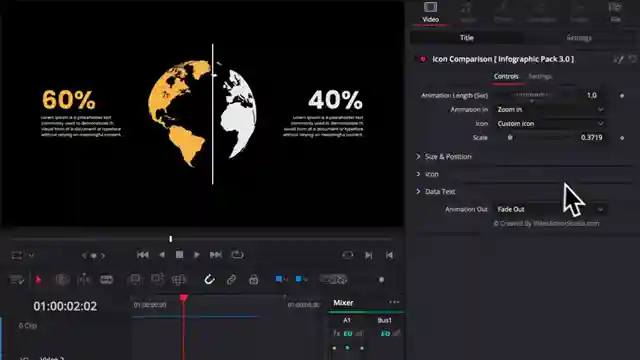
Task: Open EQ for the A1 channel
Action: (348, 334)
